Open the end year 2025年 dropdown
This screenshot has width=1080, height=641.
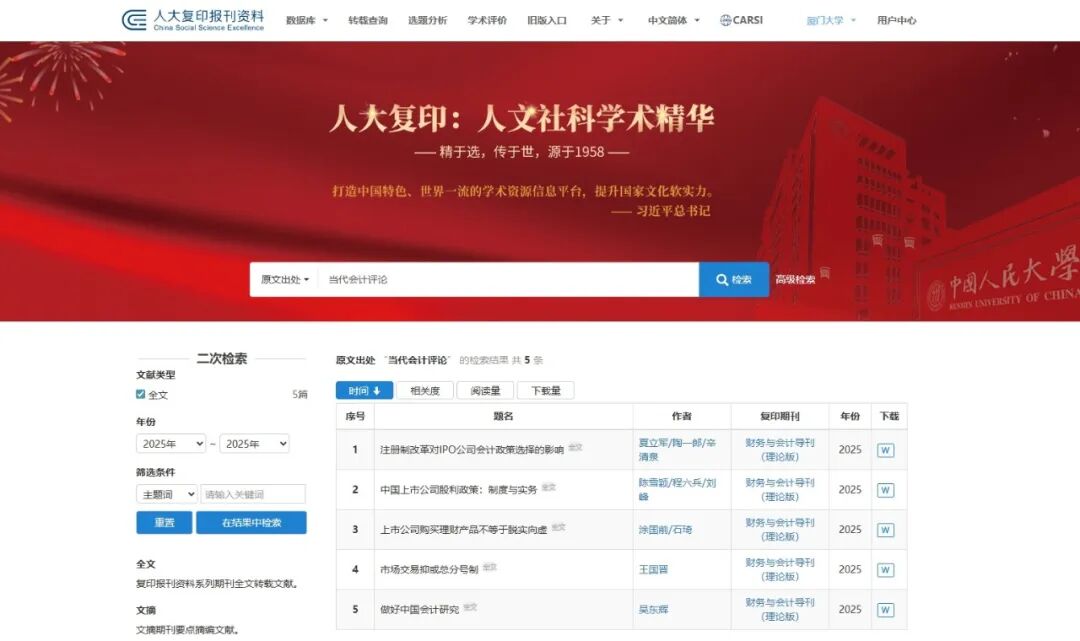[x=254, y=444]
